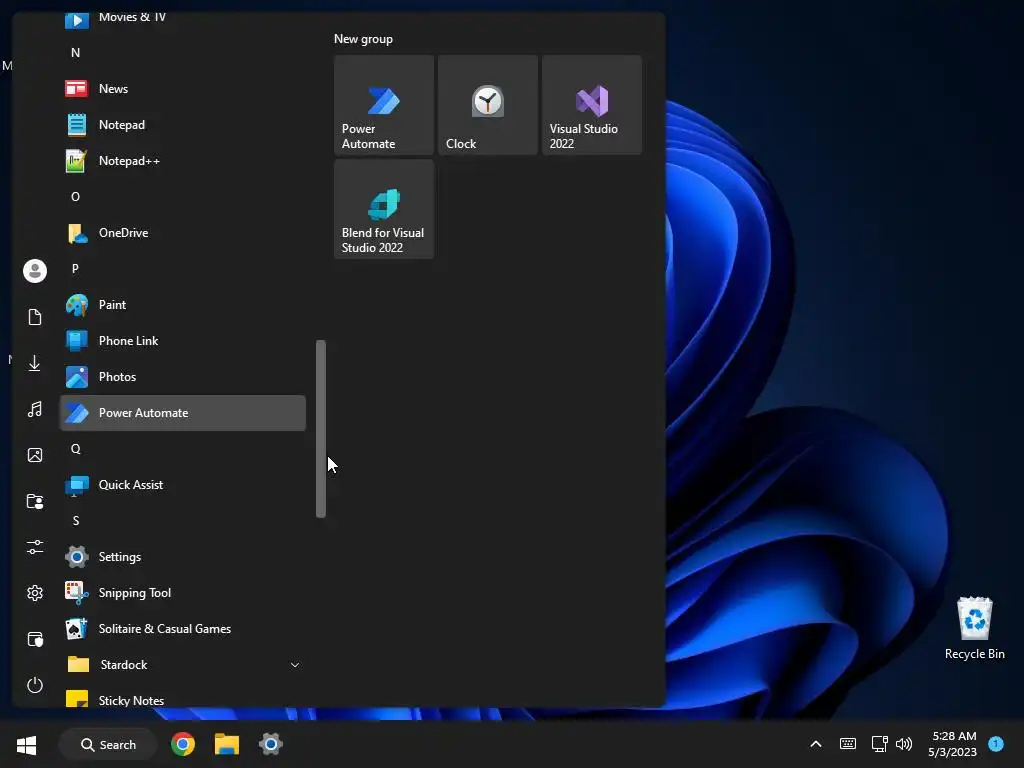Jump via the letter S header

76,520
